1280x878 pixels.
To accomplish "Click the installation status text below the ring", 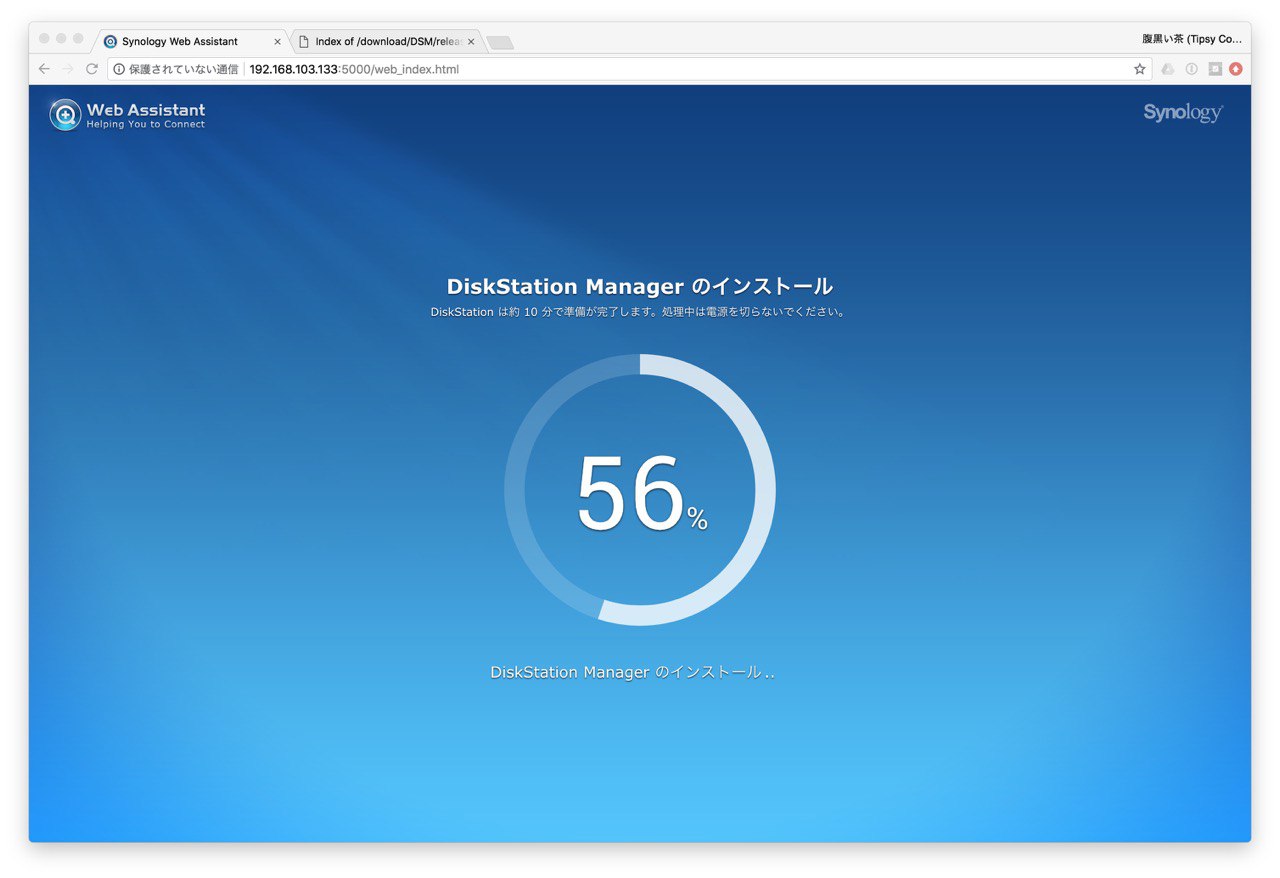I will [x=632, y=673].
